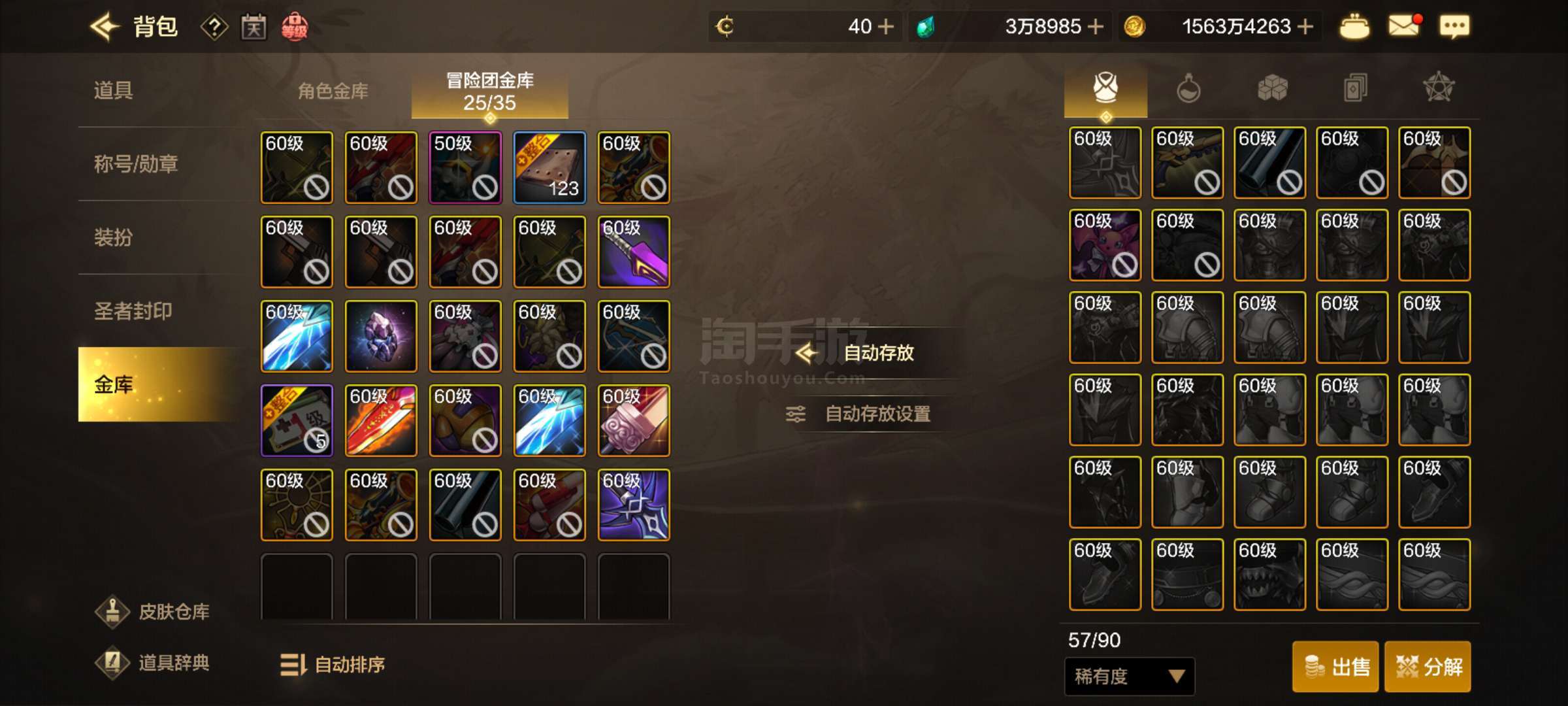Open the help question mark icon
Screen dimensions: 1568x706
pyautogui.click(x=214, y=27)
